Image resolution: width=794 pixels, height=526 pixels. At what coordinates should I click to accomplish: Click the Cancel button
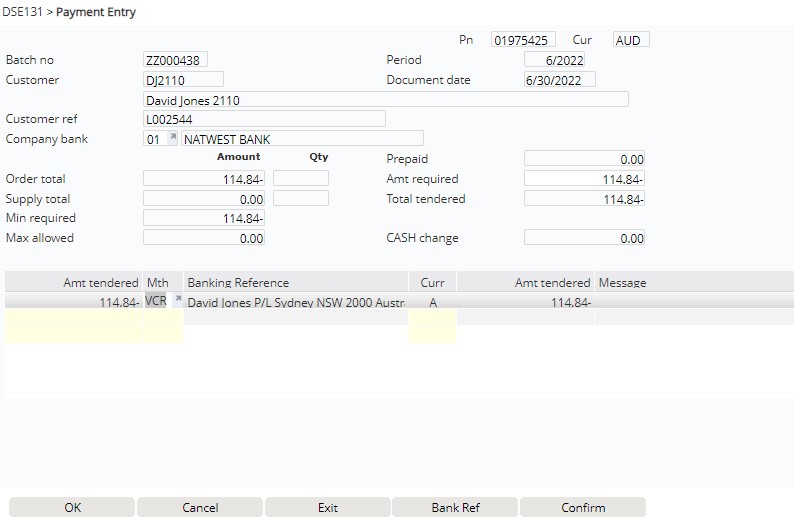200,507
